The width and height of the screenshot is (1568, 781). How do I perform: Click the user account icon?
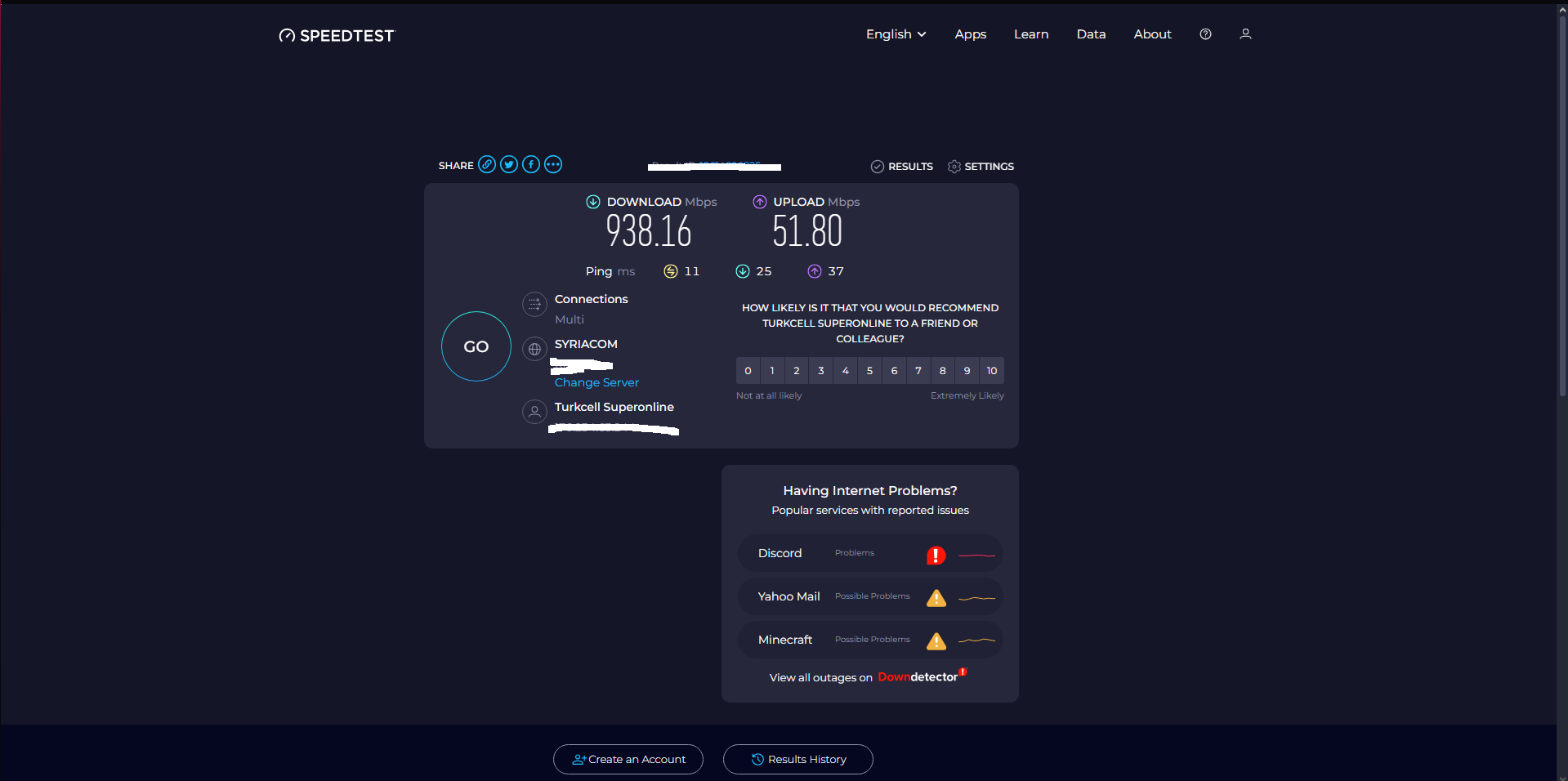[x=1245, y=34]
